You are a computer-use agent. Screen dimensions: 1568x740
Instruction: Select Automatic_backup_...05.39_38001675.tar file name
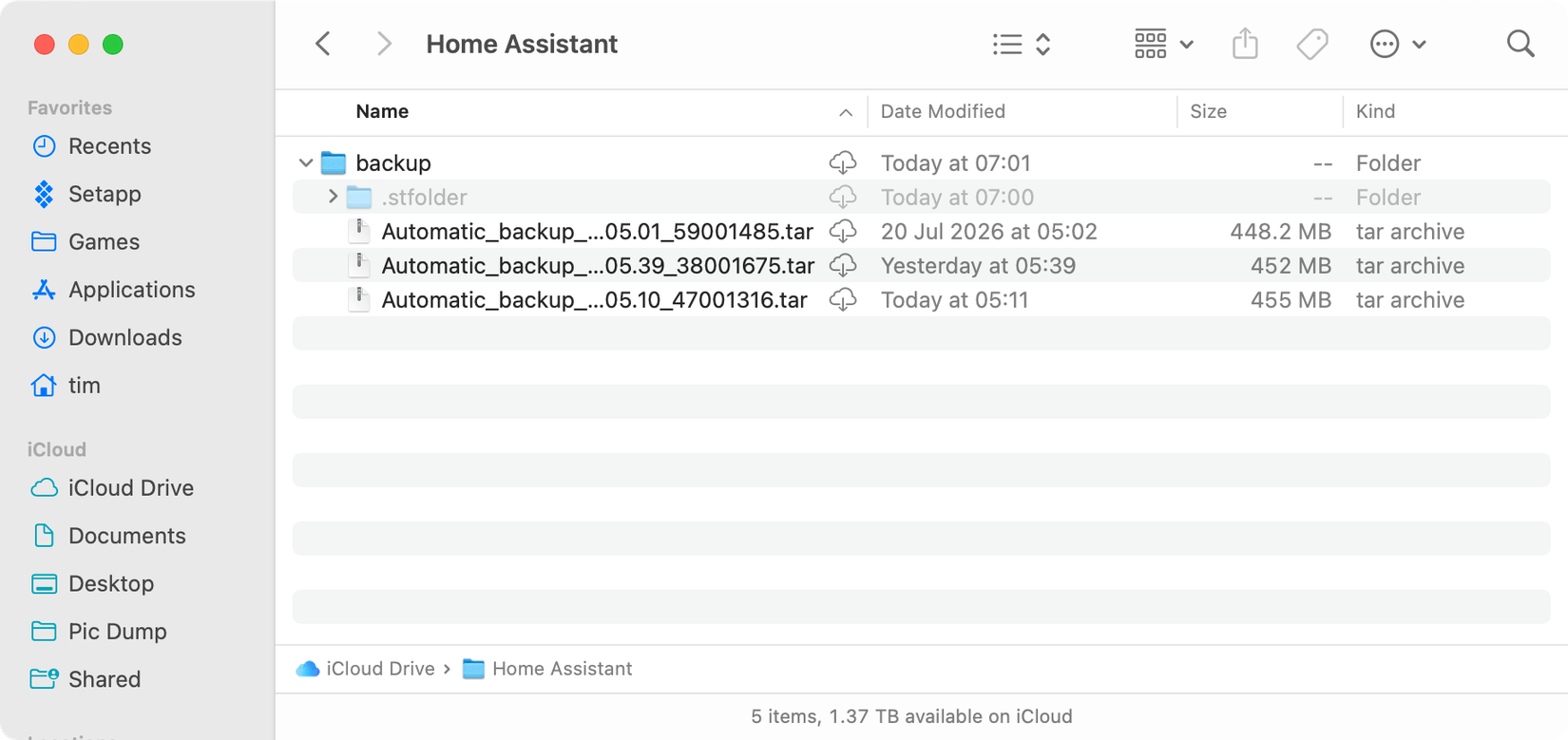598,266
